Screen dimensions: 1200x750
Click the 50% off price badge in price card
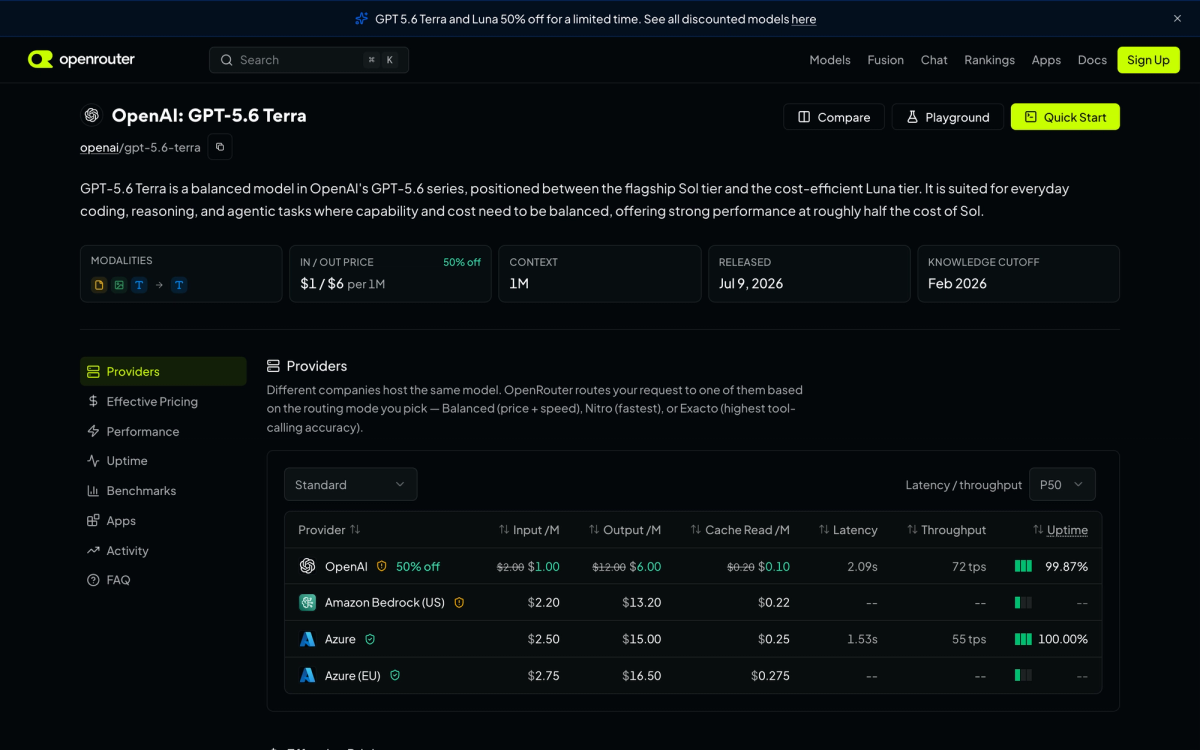tap(462, 262)
